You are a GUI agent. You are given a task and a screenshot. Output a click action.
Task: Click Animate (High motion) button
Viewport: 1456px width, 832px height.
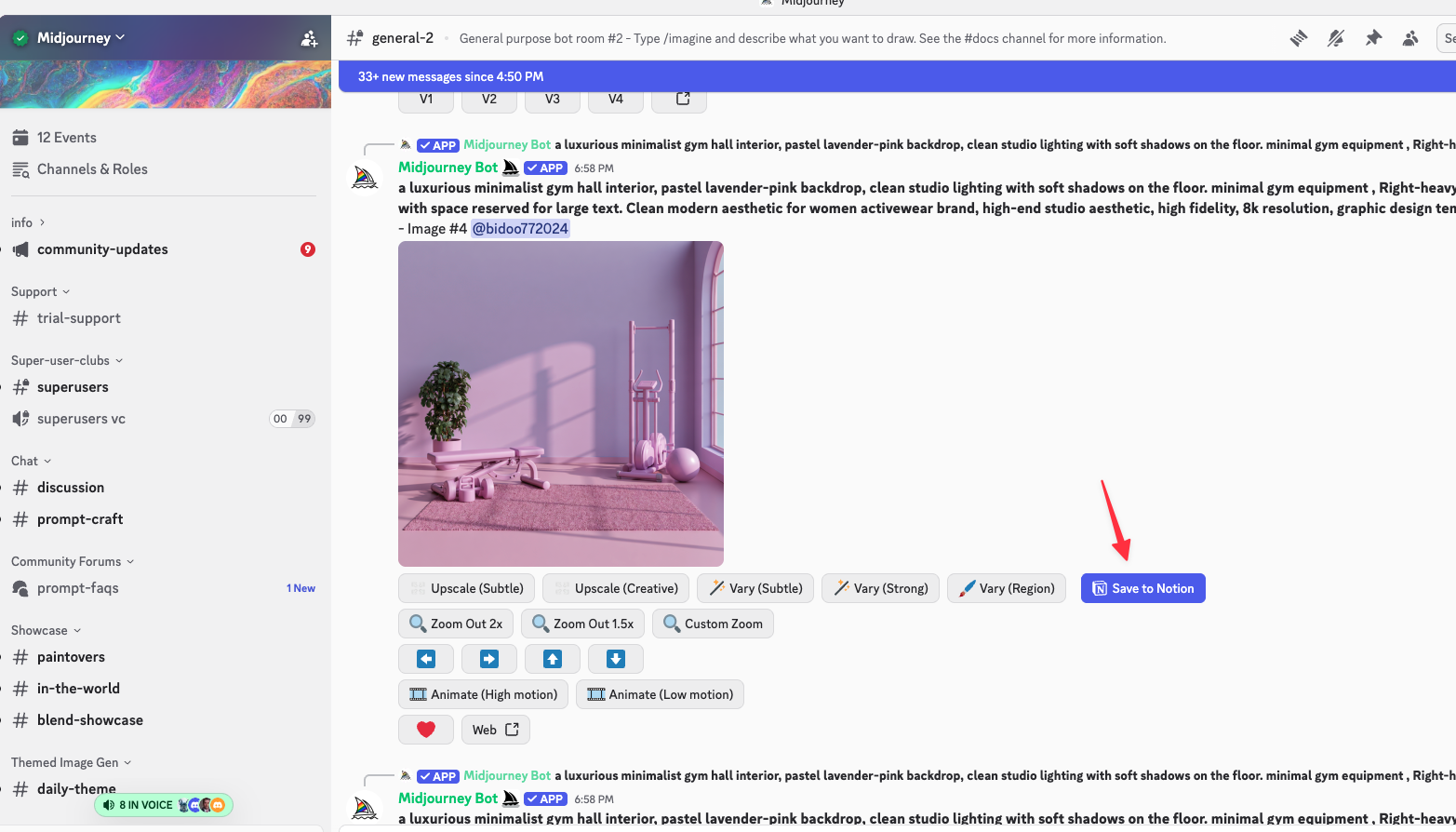click(483, 694)
